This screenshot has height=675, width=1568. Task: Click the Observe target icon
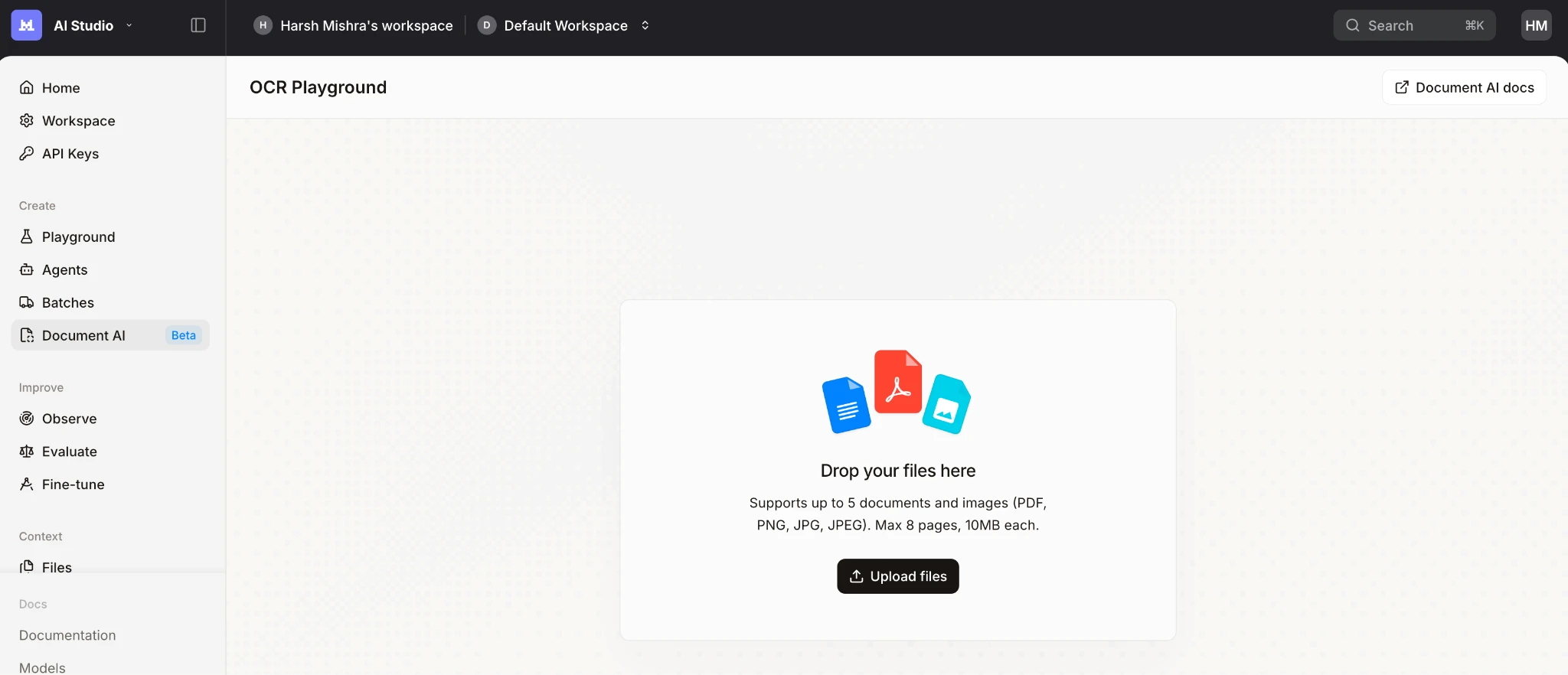(27, 419)
